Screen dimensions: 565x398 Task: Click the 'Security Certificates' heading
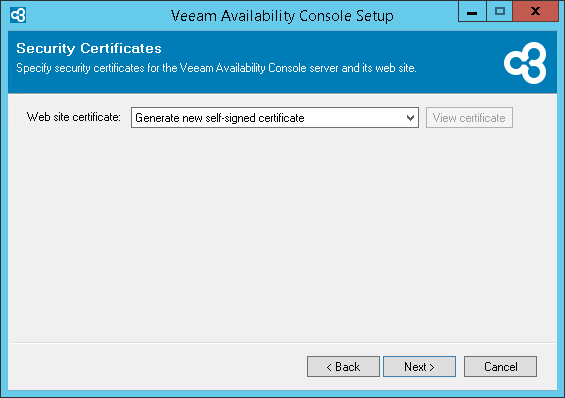coord(89,48)
